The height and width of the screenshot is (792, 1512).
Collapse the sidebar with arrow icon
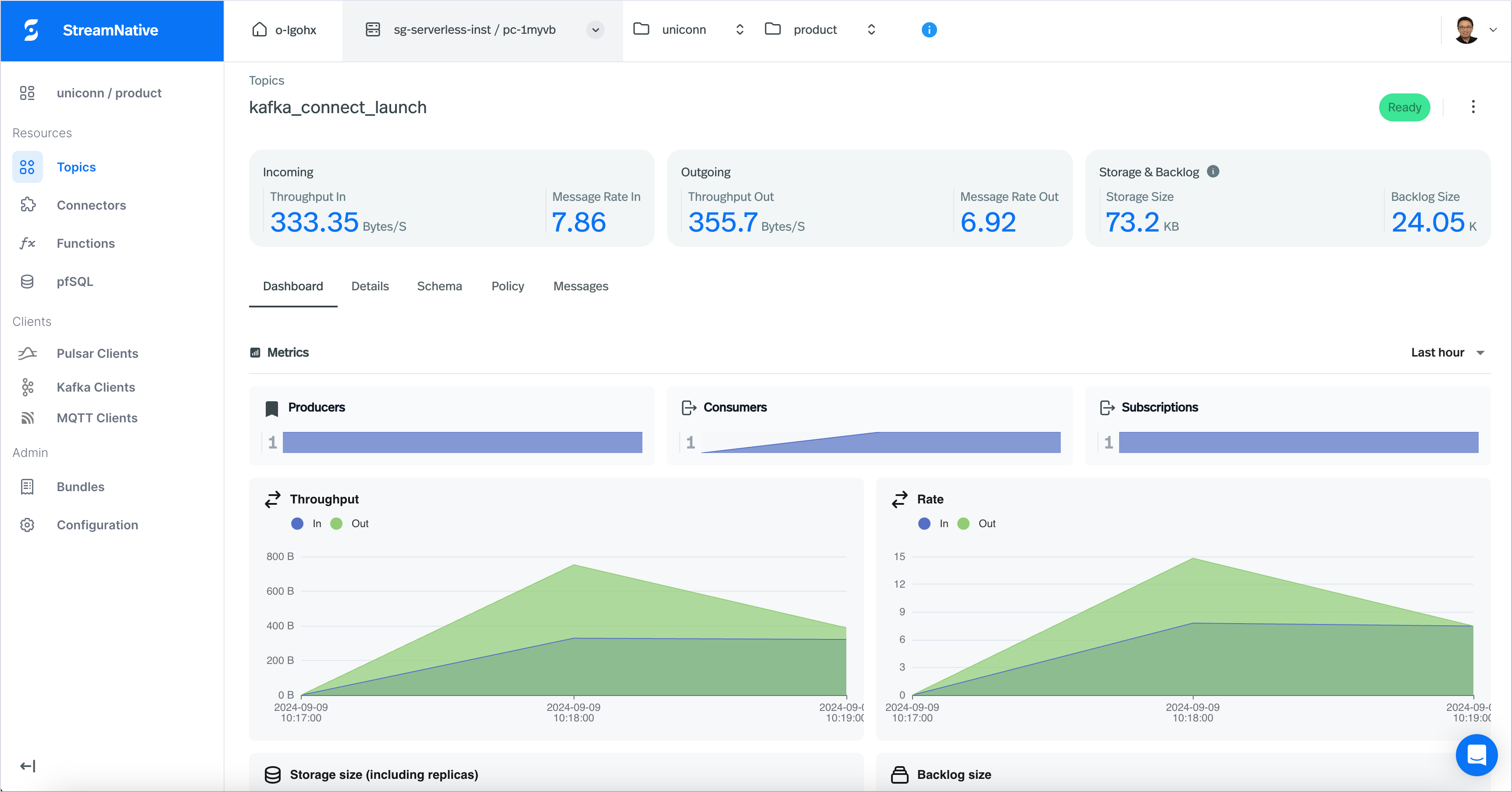(28, 766)
